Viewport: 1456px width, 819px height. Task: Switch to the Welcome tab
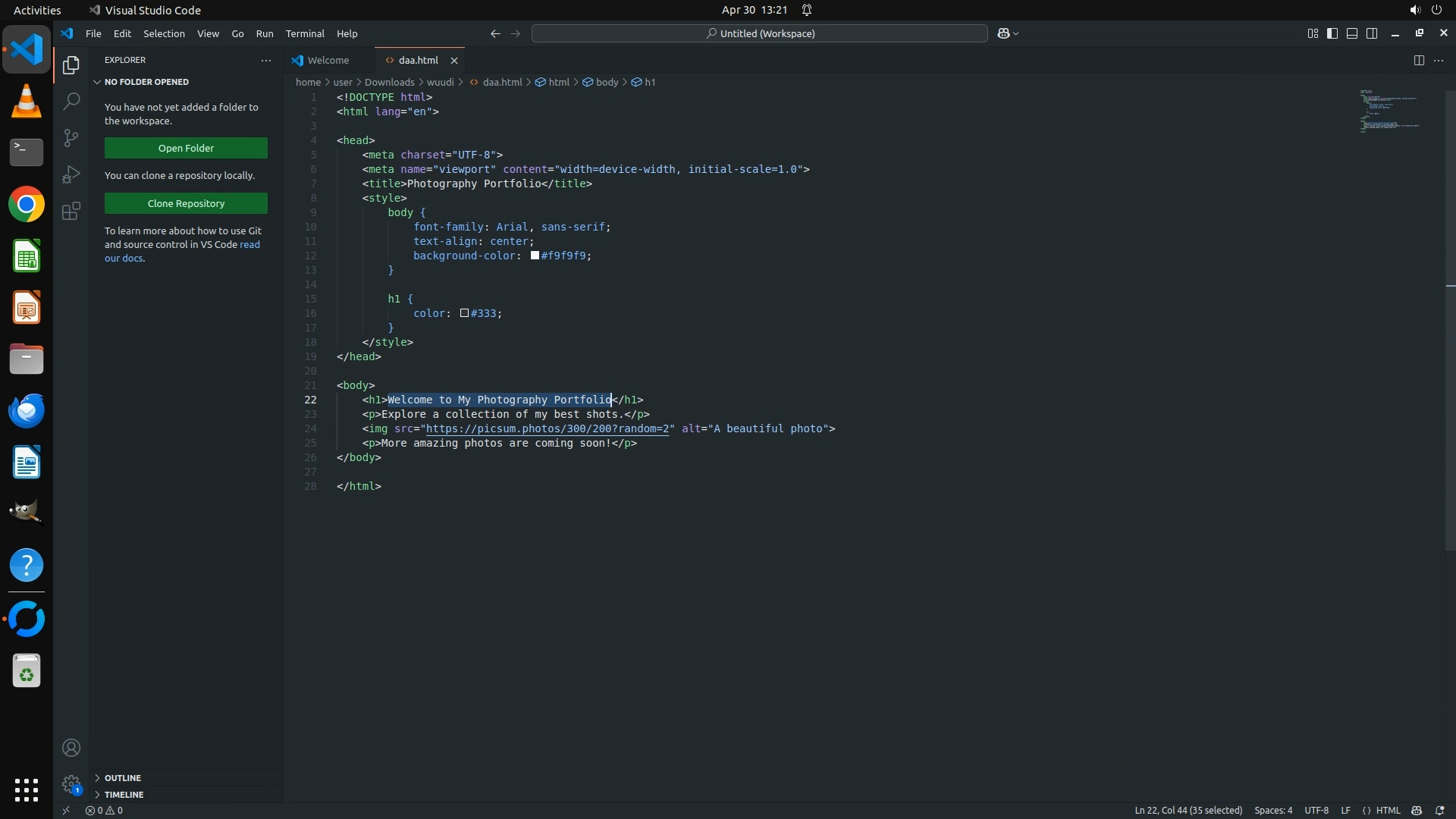[328, 60]
